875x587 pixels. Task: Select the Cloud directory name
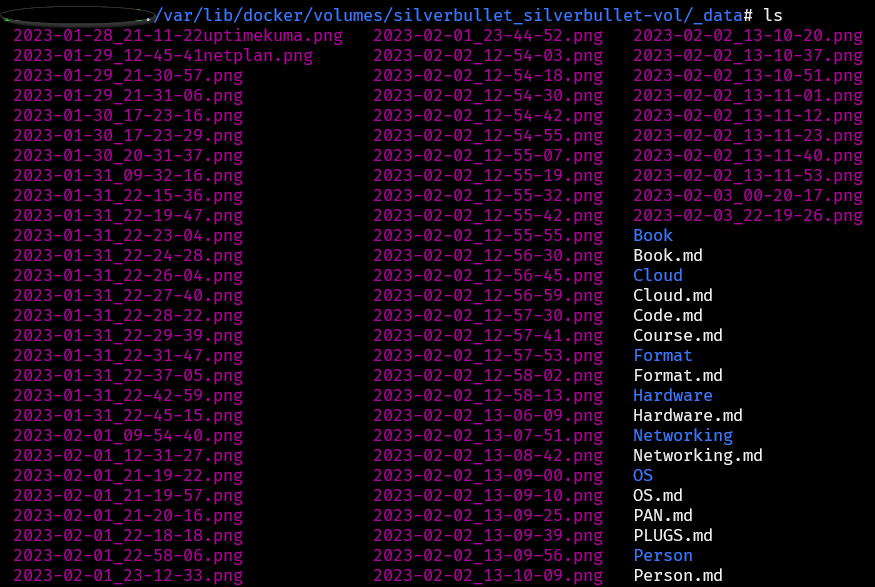click(658, 275)
